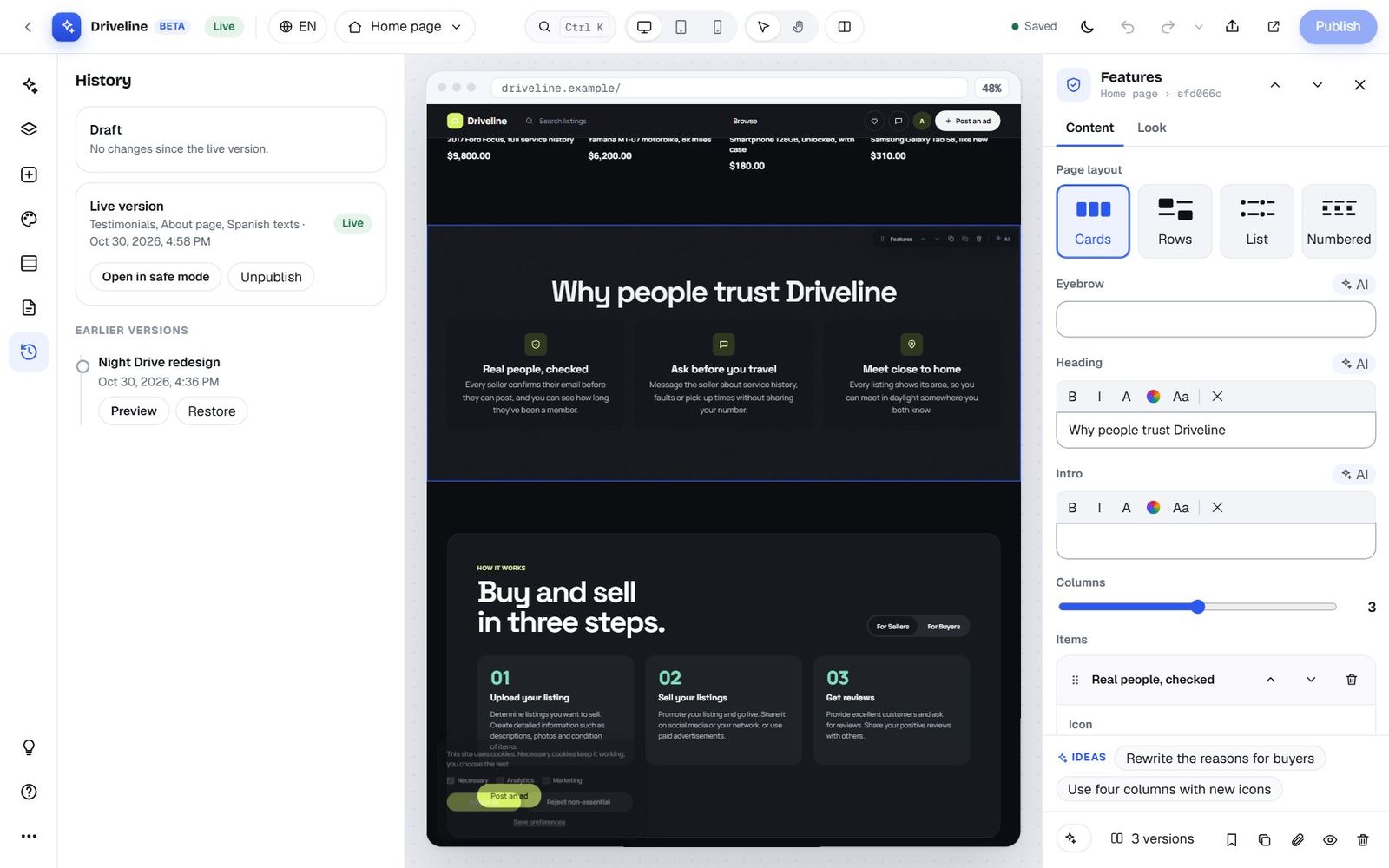Click the Publish button

tap(1338, 27)
